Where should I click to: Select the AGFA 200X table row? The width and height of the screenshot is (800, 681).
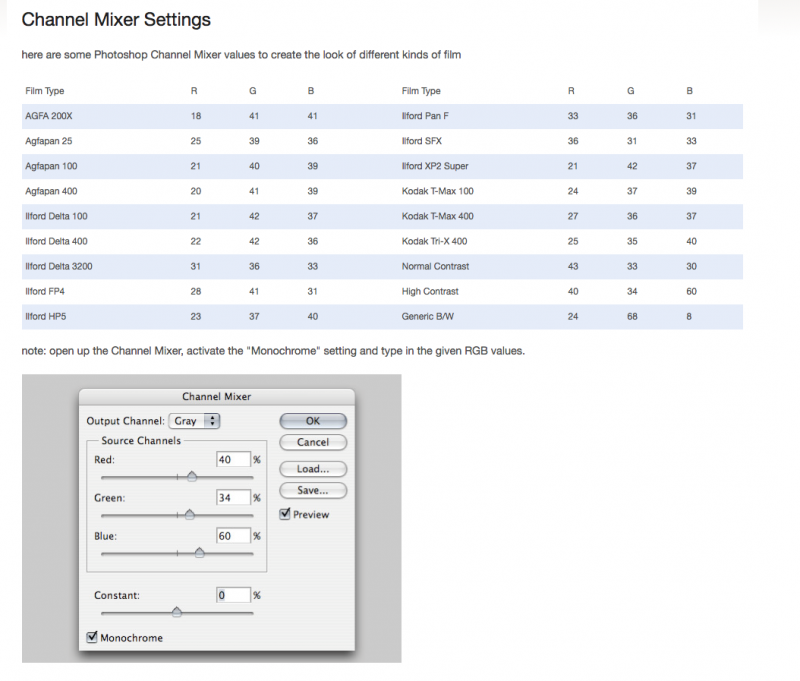pos(47,116)
